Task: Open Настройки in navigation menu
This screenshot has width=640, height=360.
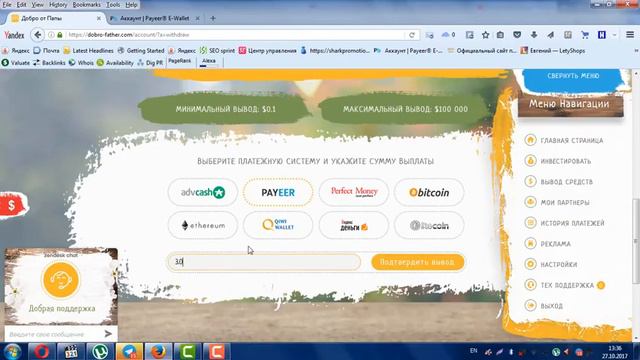Action: (x=559, y=264)
